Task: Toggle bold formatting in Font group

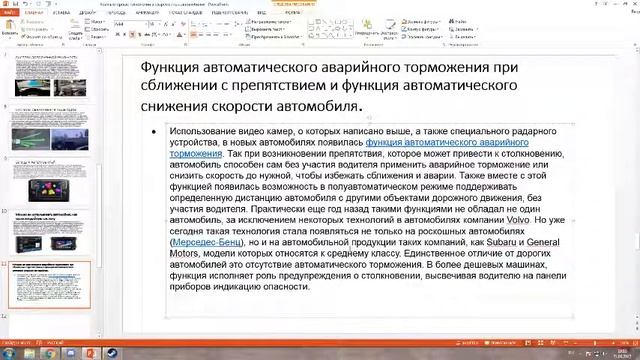Action: [x=118, y=35]
